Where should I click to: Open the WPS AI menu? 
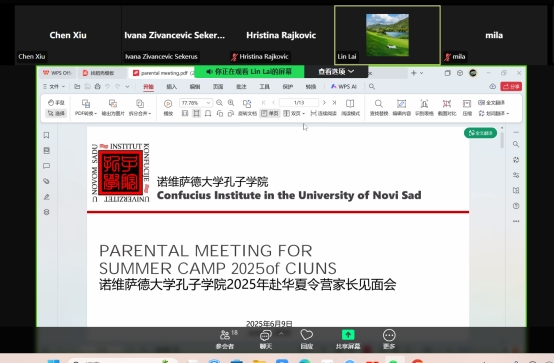tap(344, 87)
